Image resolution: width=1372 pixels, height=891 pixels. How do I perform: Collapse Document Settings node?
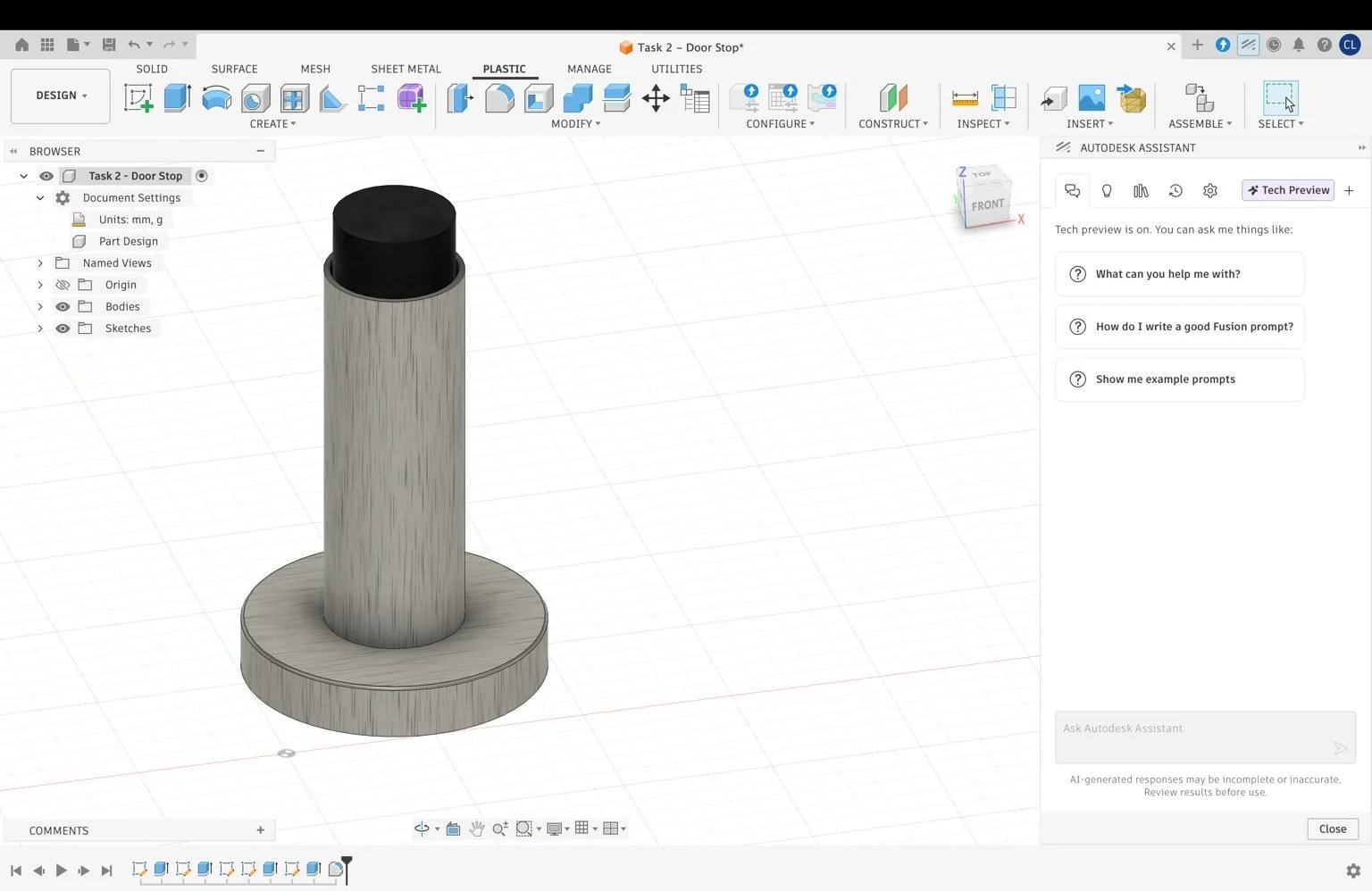click(40, 198)
